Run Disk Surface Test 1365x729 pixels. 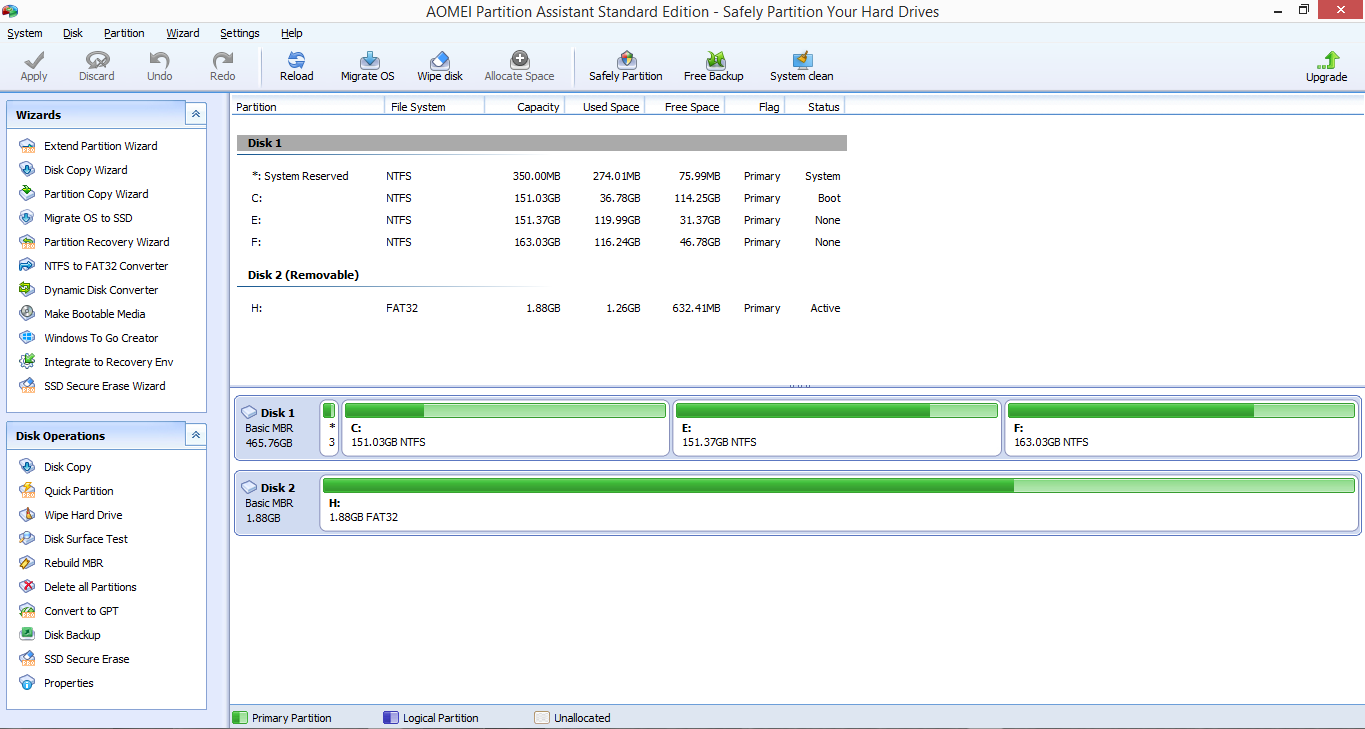point(73,539)
